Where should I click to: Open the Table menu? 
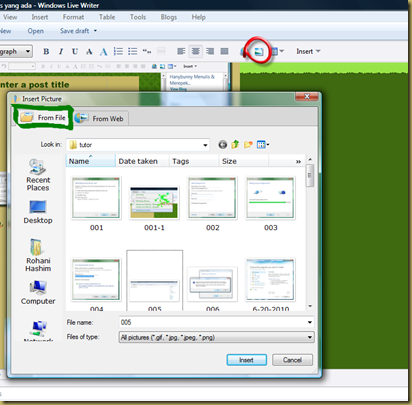[x=107, y=17]
